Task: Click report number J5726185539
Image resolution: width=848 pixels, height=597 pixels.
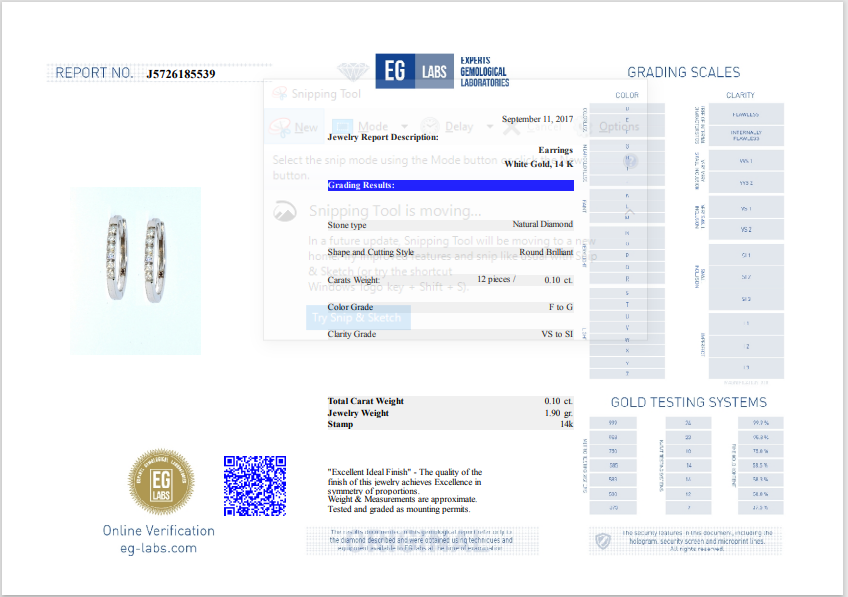Action: pyautogui.click(x=181, y=74)
